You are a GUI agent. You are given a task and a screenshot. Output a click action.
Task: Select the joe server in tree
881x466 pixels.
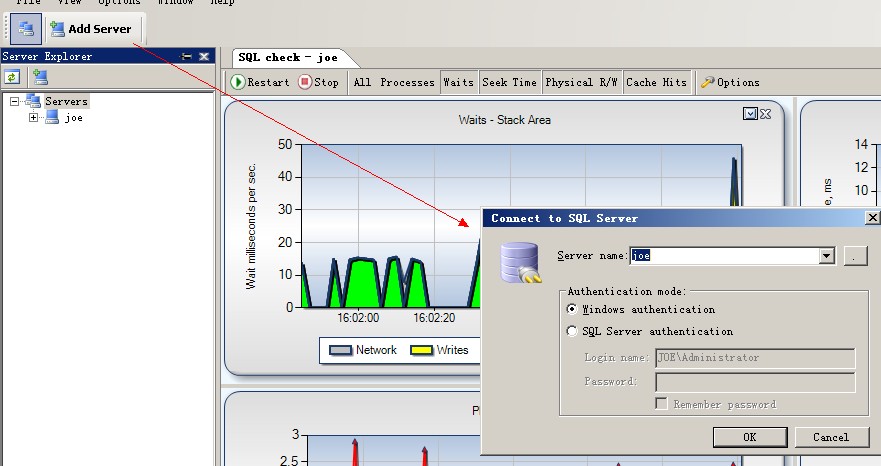(74, 117)
